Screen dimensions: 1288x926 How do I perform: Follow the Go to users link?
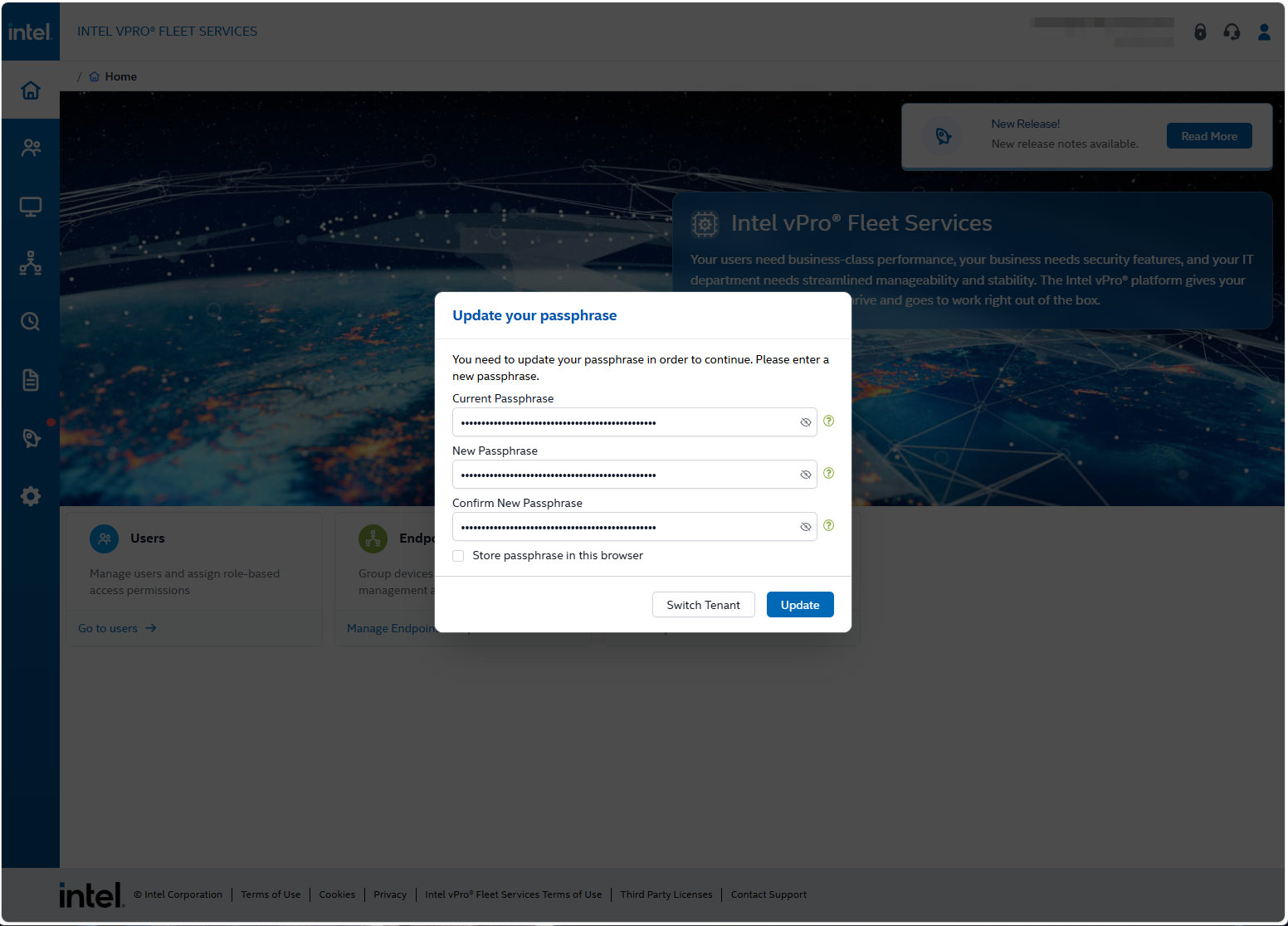(117, 628)
